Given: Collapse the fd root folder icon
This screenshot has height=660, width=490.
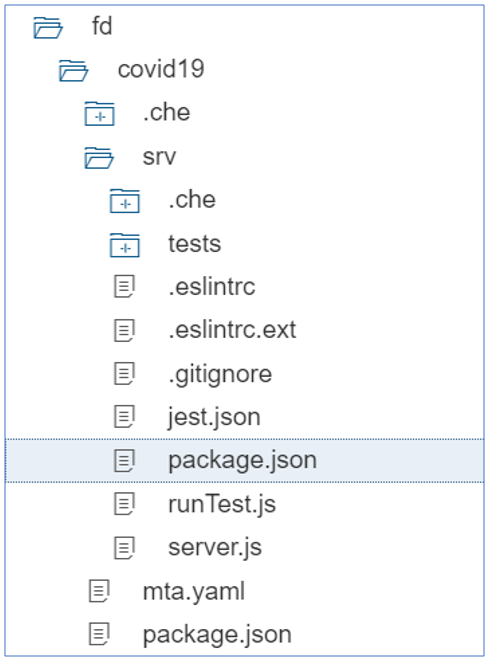Looking at the screenshot, I should (48, 27).
